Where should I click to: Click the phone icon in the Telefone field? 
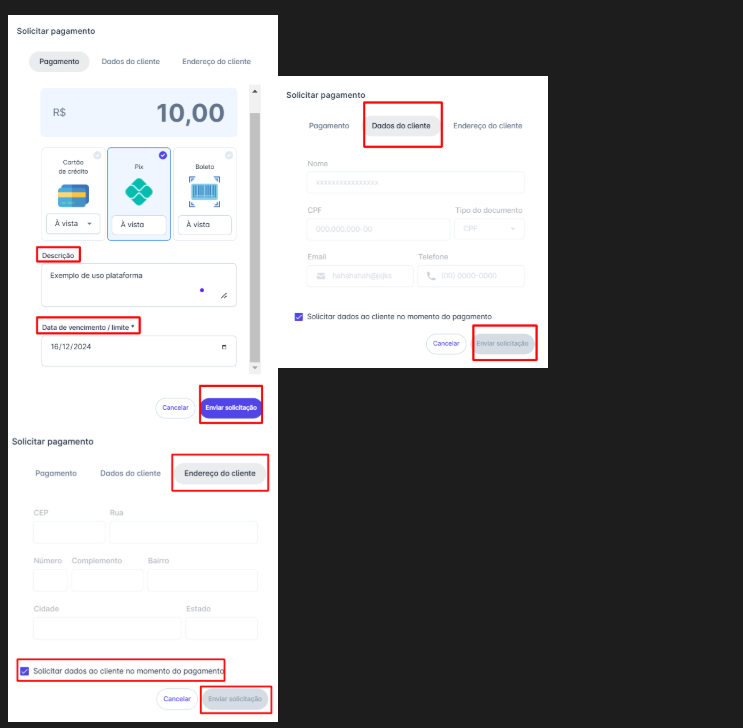click(431, 275)
